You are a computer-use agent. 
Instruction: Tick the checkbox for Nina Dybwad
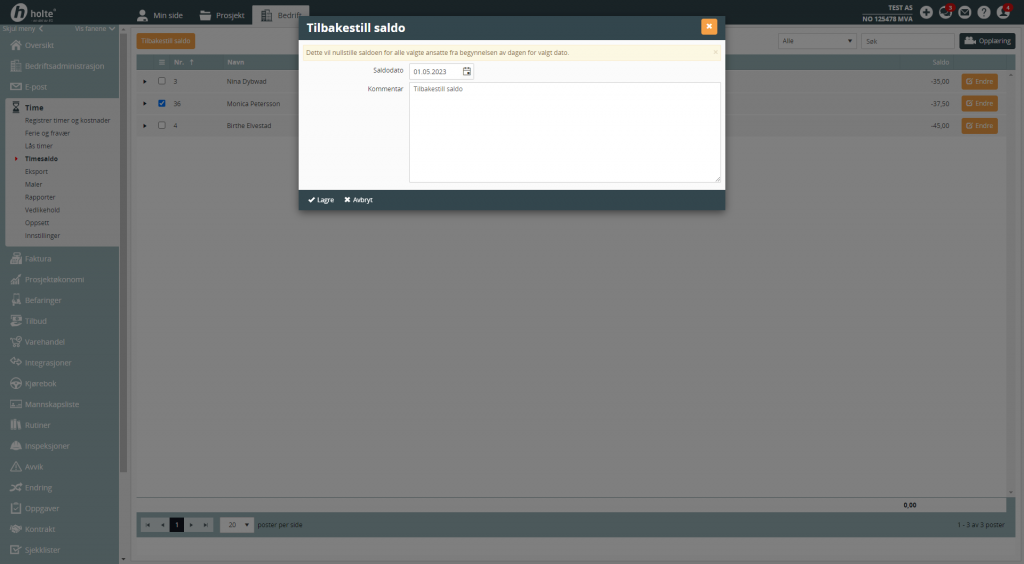pyautogui.click(x=162, y=81)
